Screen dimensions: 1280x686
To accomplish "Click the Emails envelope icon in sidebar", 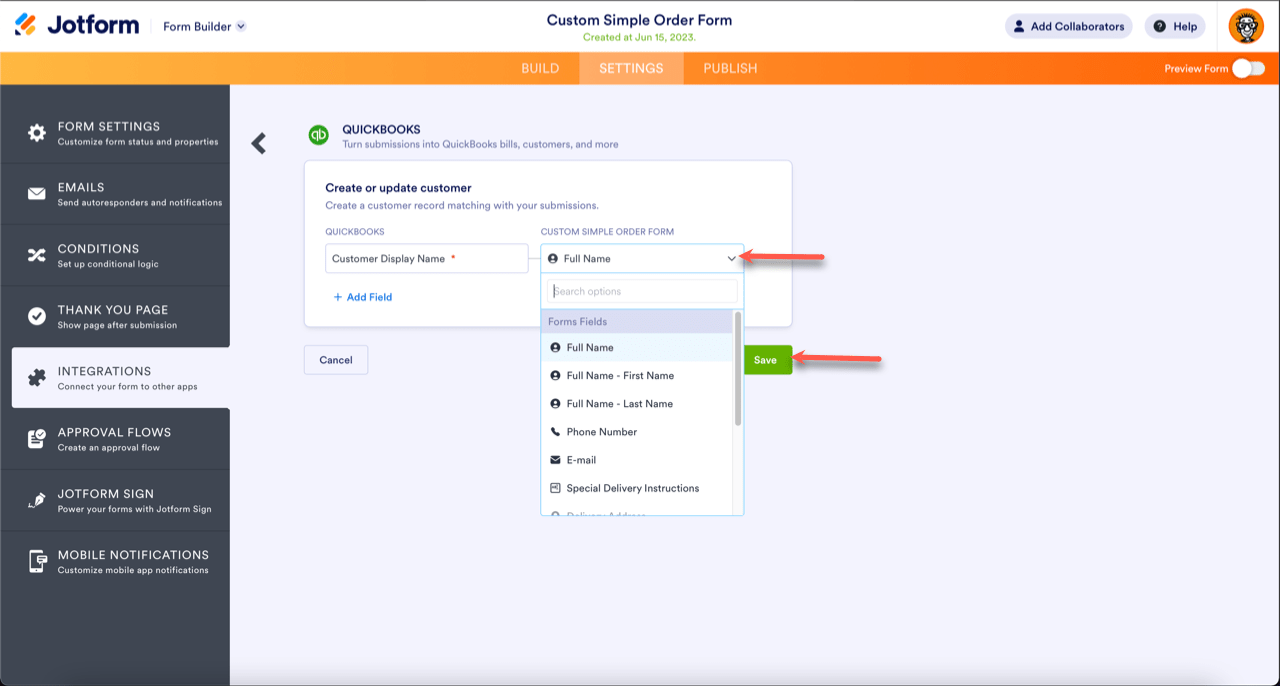I will [37, 194].
